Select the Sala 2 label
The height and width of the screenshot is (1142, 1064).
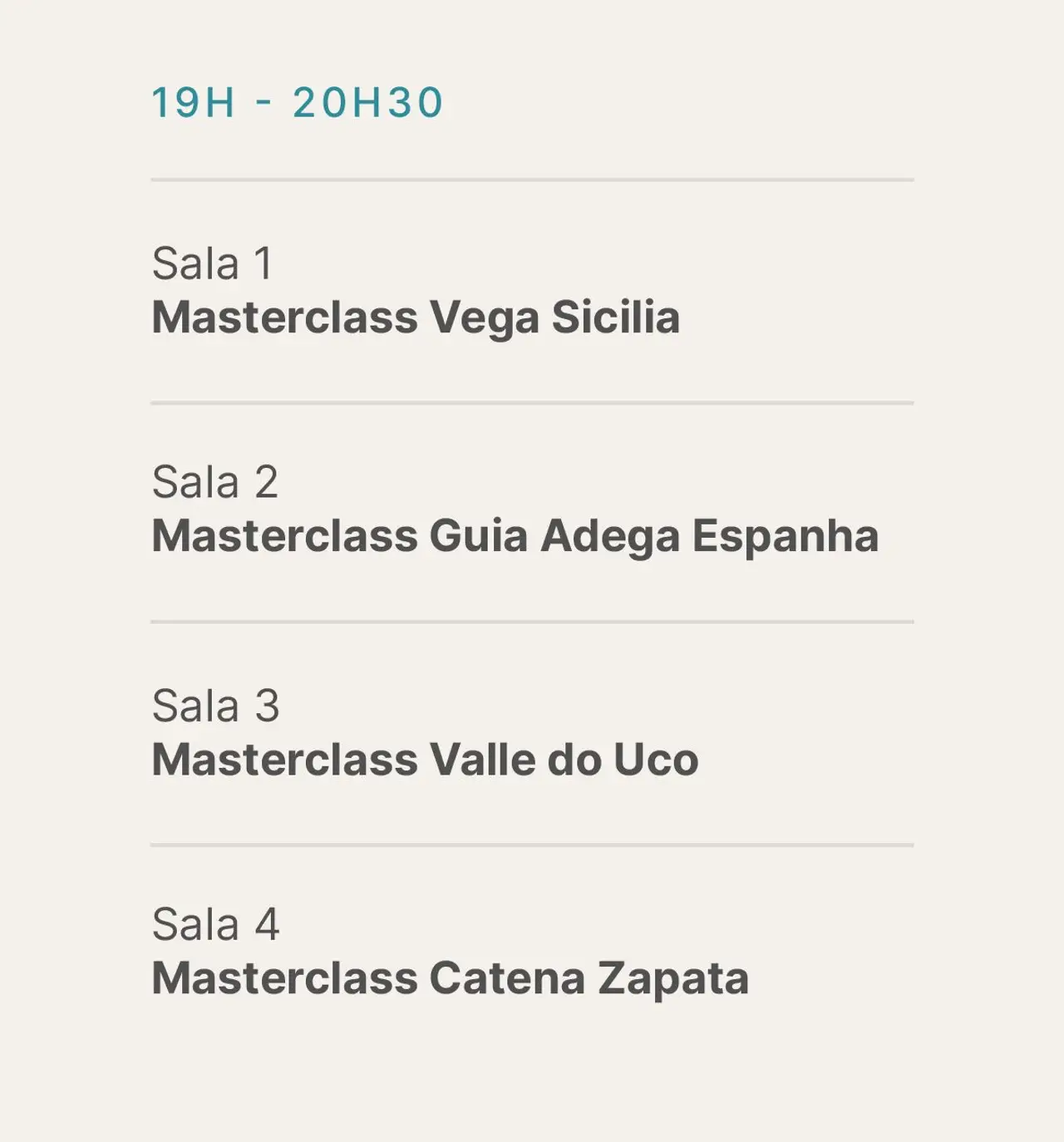(214, 481)
